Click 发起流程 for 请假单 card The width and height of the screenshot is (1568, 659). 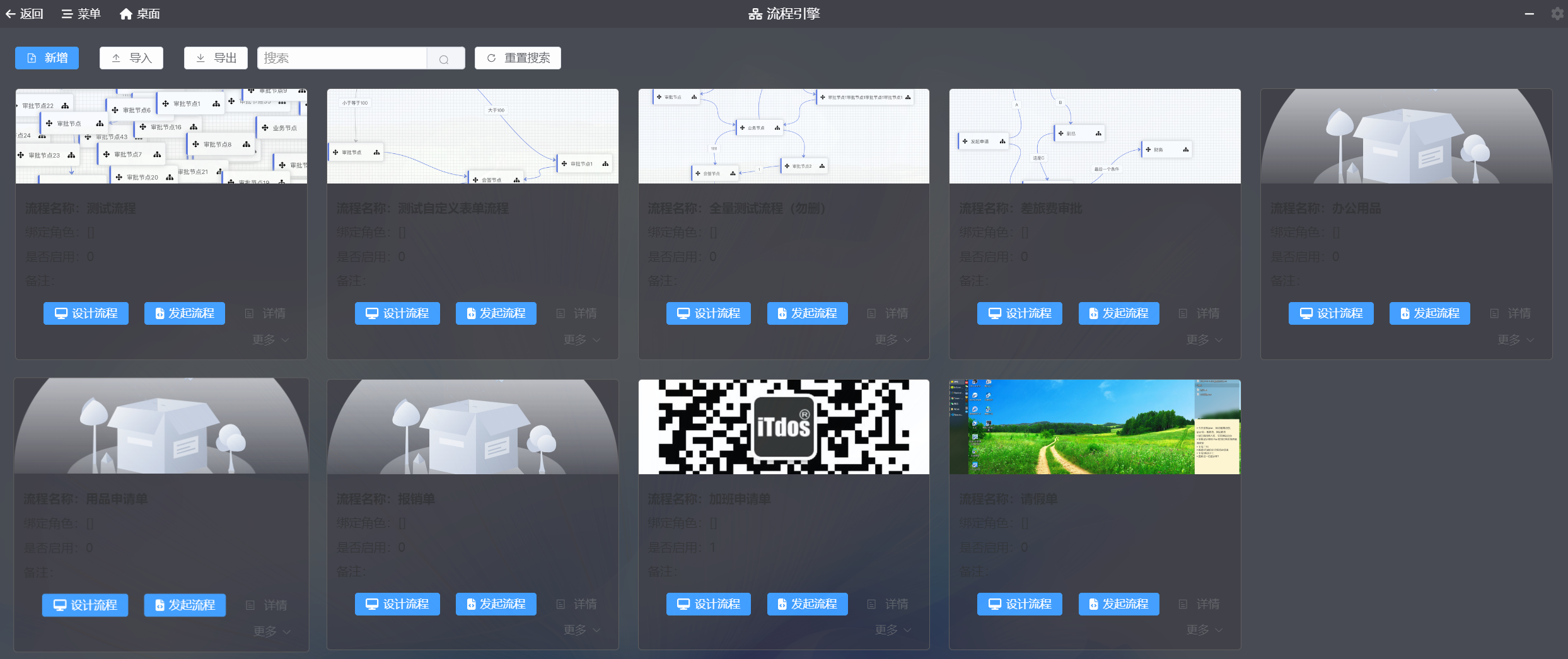pos(1119,604)
